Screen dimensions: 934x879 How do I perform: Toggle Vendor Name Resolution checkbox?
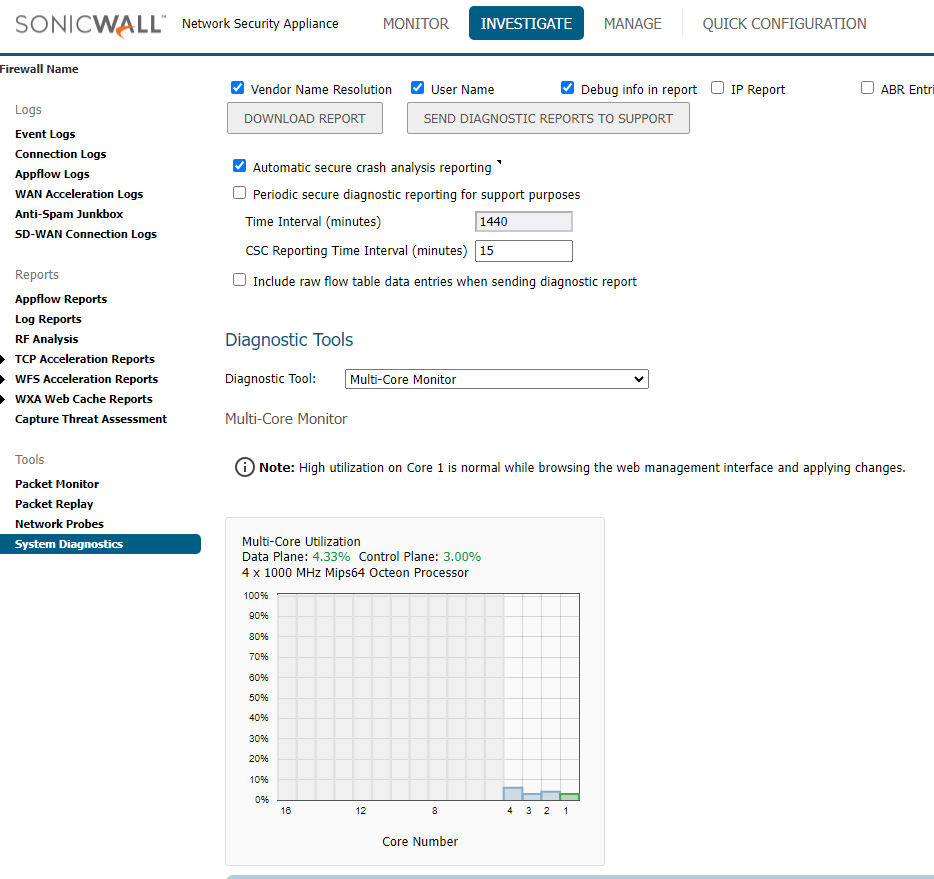(x=238, y=88)
